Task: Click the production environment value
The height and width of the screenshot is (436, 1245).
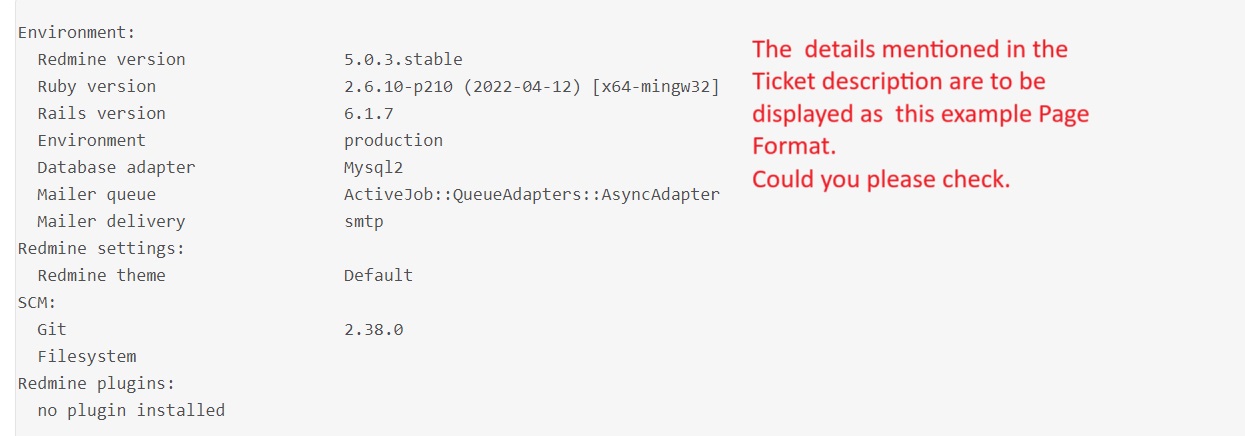Action: 393,140
